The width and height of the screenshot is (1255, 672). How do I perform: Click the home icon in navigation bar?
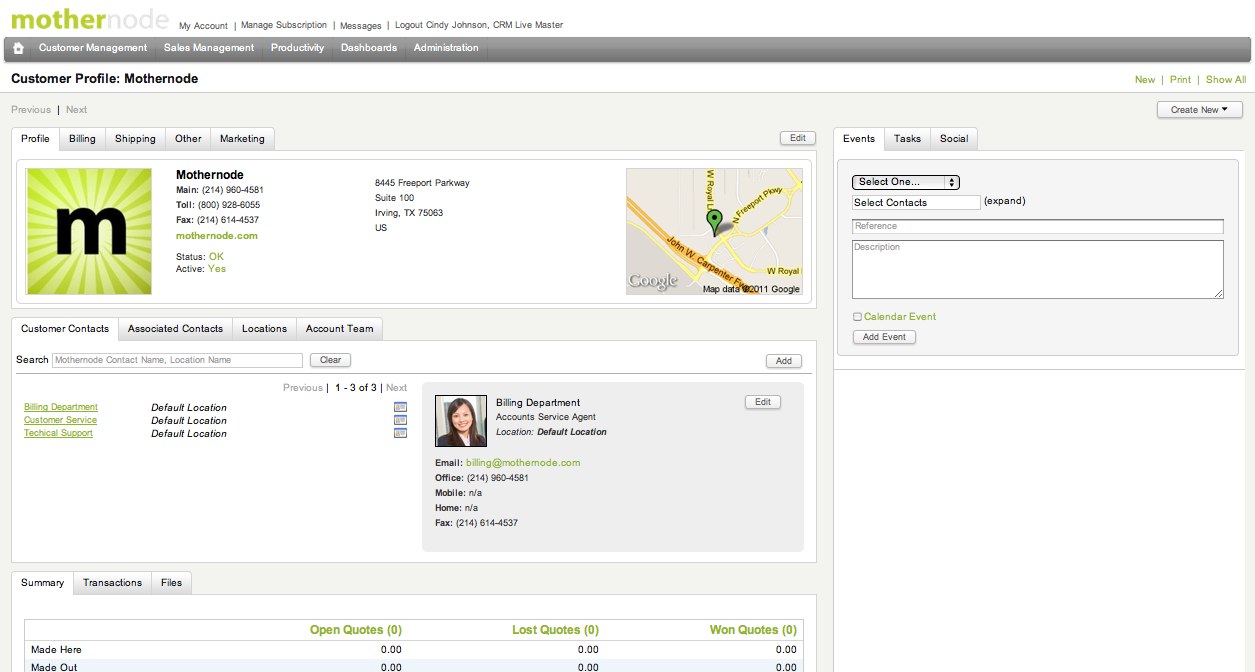coord(18,48)
